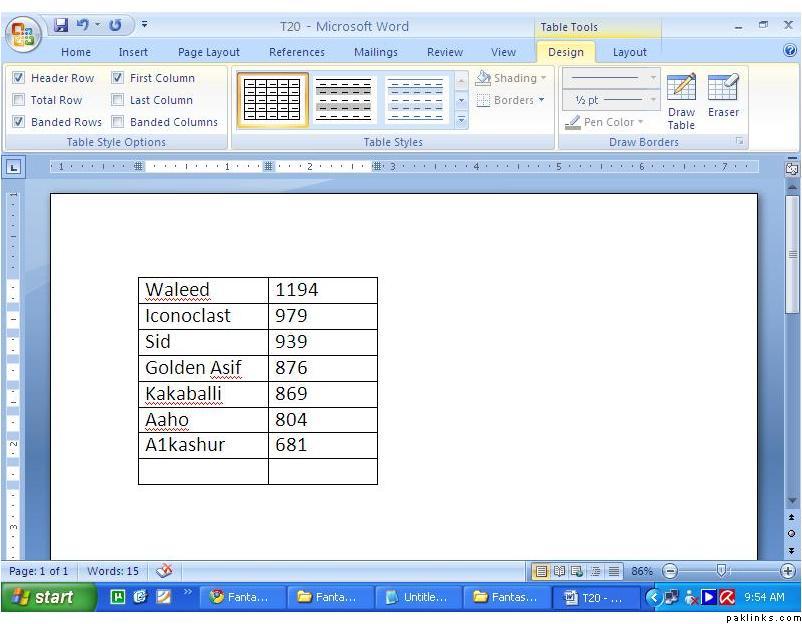Open the Shading dropdown
The image size is (802, 624).
[512, 78]
